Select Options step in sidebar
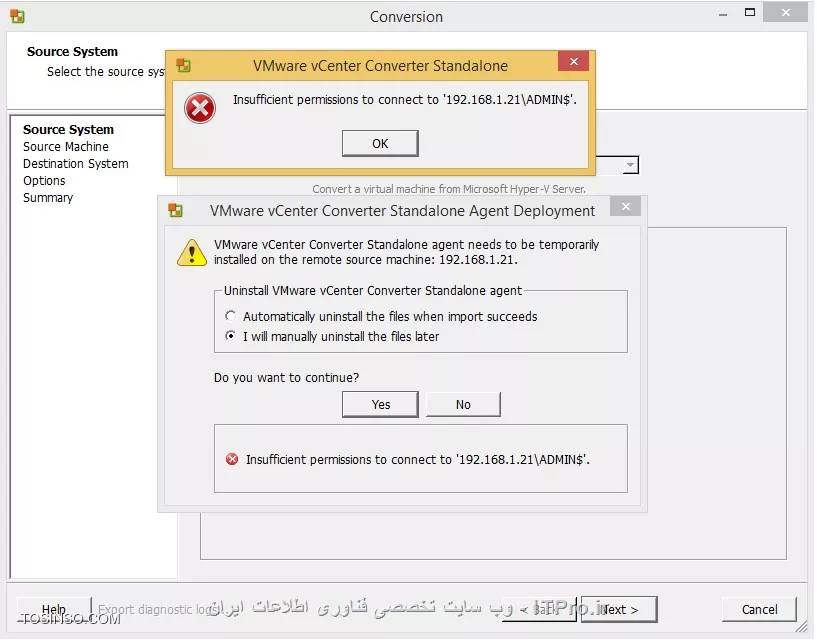The image size is (817, 640). pos(44,181)
